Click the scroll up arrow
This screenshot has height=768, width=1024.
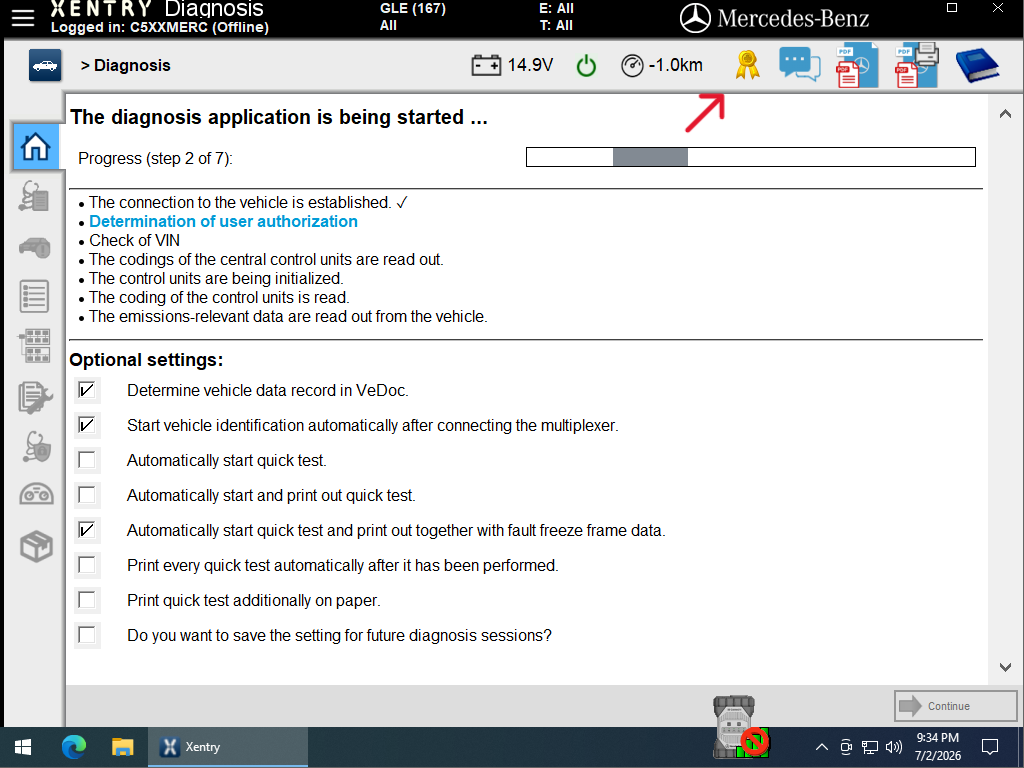[x=1005, y=114]
